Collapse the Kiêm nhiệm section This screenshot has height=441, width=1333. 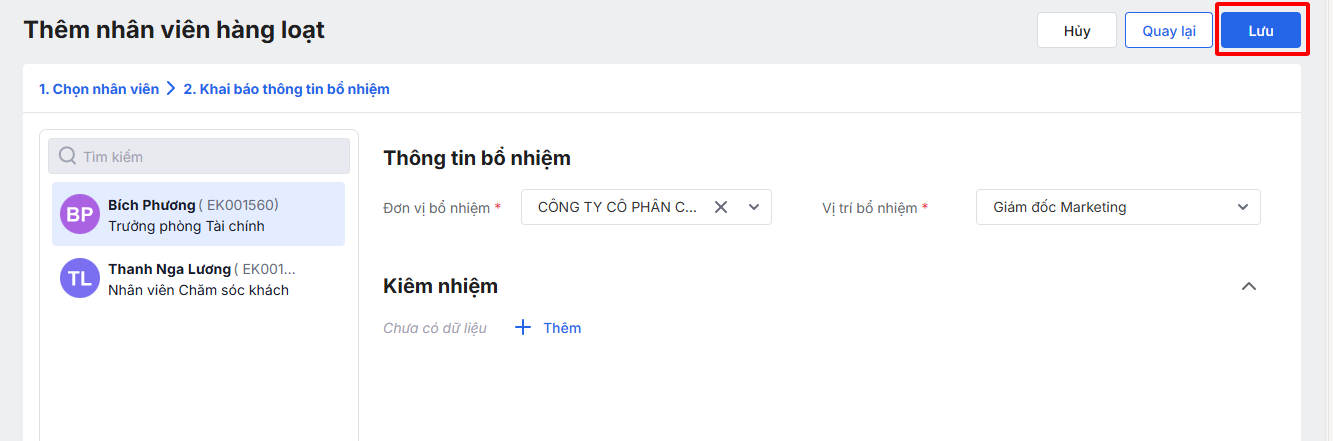1248,286
